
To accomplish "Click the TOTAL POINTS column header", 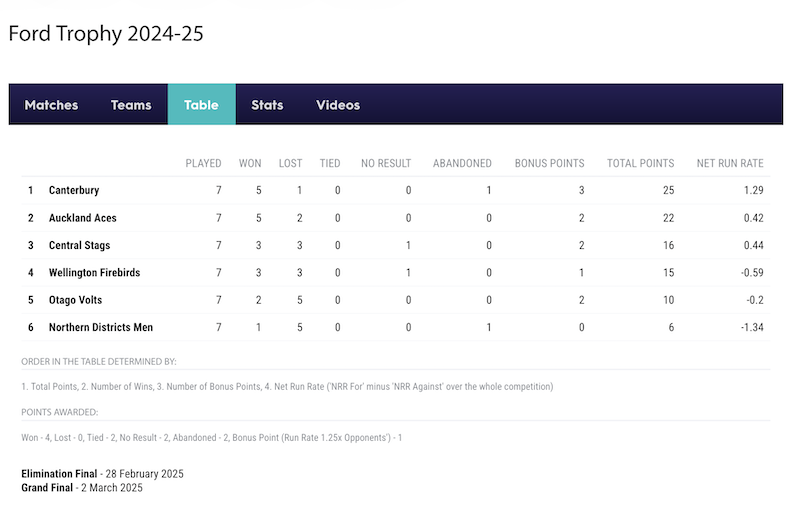I will coord(640,163).
